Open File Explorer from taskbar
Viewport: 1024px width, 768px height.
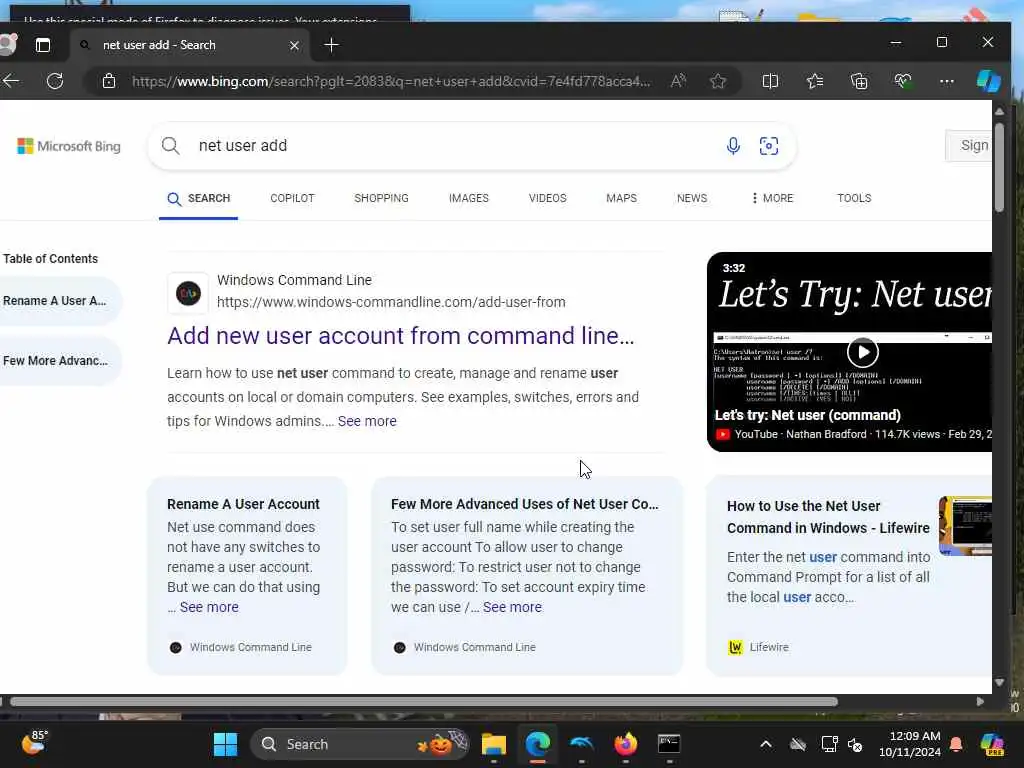click(x=494, y=744)
